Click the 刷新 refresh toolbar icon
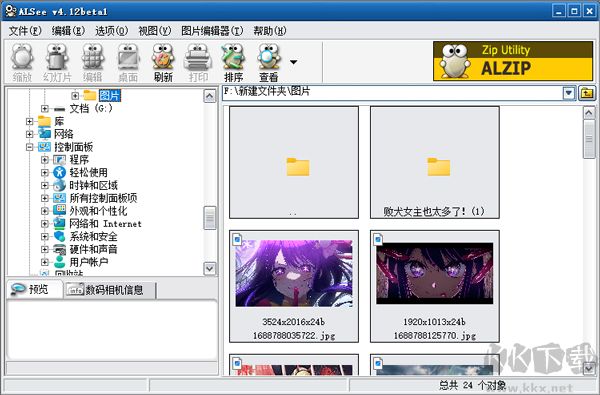 [x=163, y=63]
